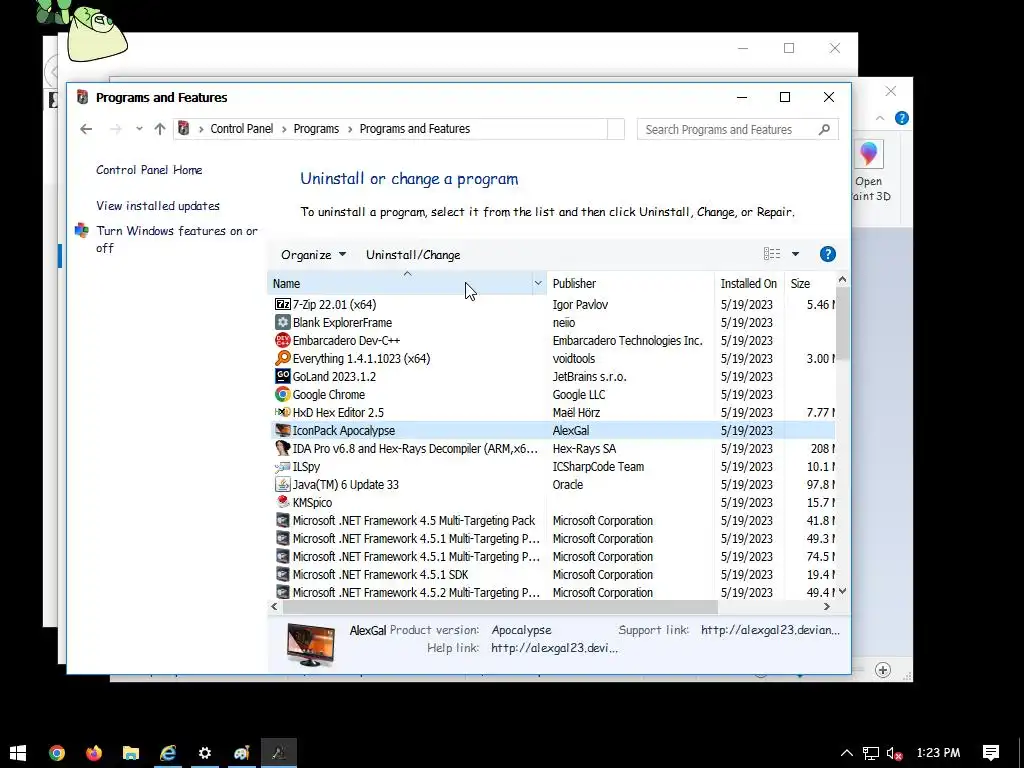Viewport: 1024px width, 768px height.
Task: Click the scroll down arrow of program list
Action: (x=842, y=592)
